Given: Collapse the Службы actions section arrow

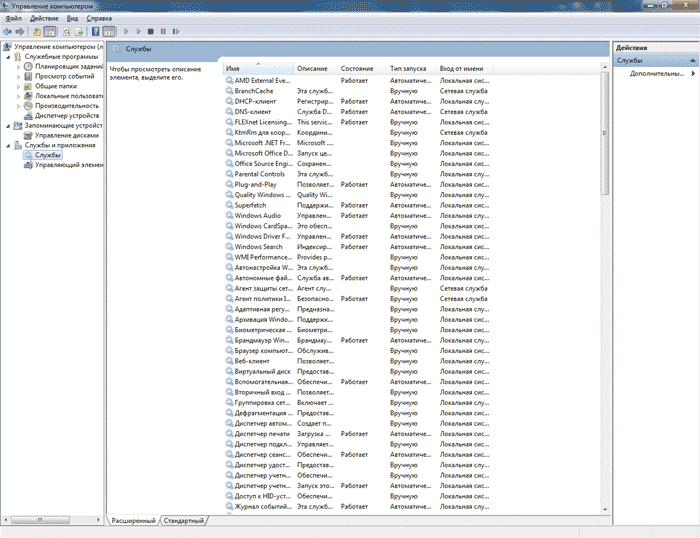Looking at the screenshot, I should click(x=692, y=60).
